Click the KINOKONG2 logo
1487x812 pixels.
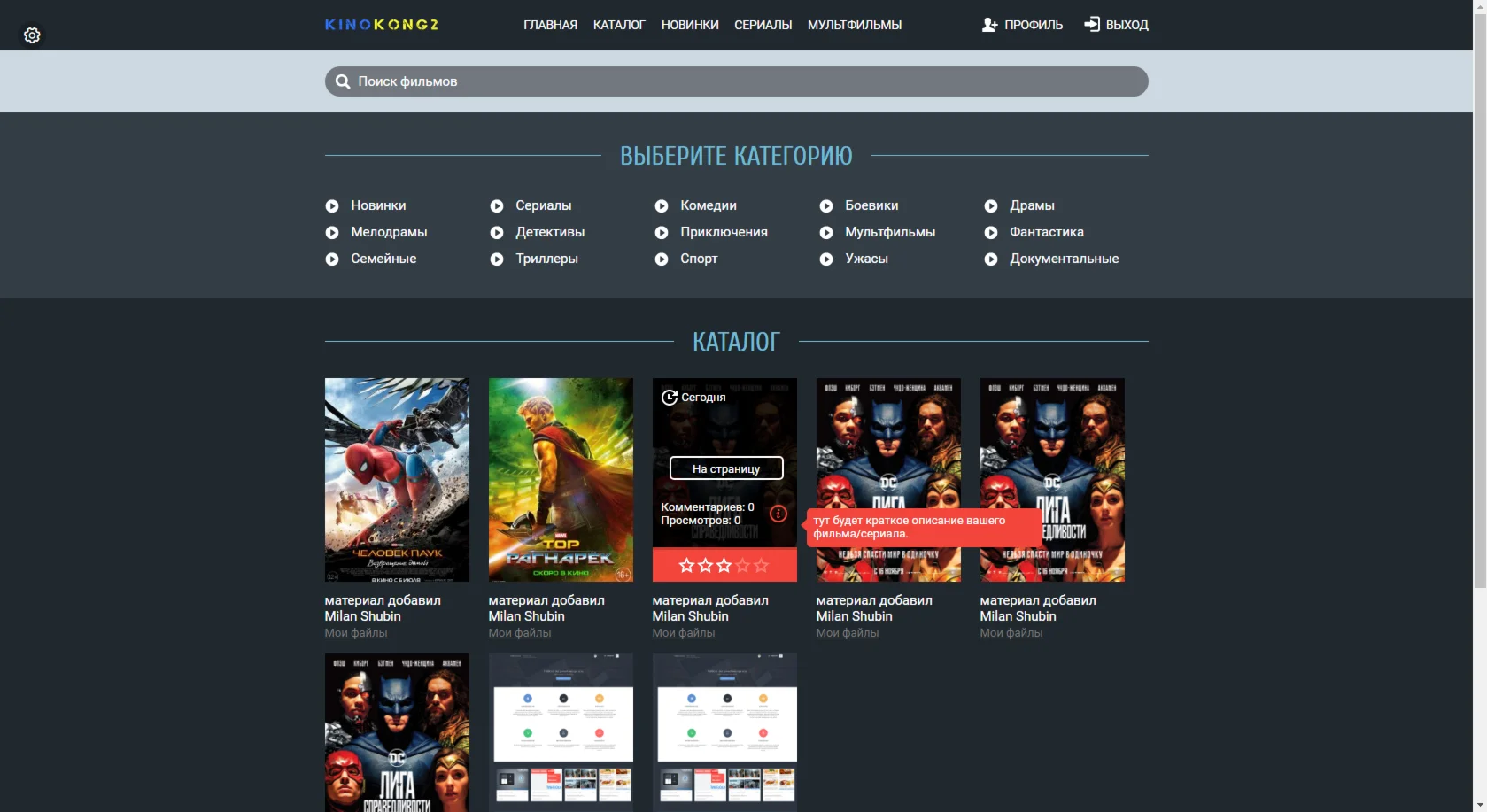(x=382, y=25)
